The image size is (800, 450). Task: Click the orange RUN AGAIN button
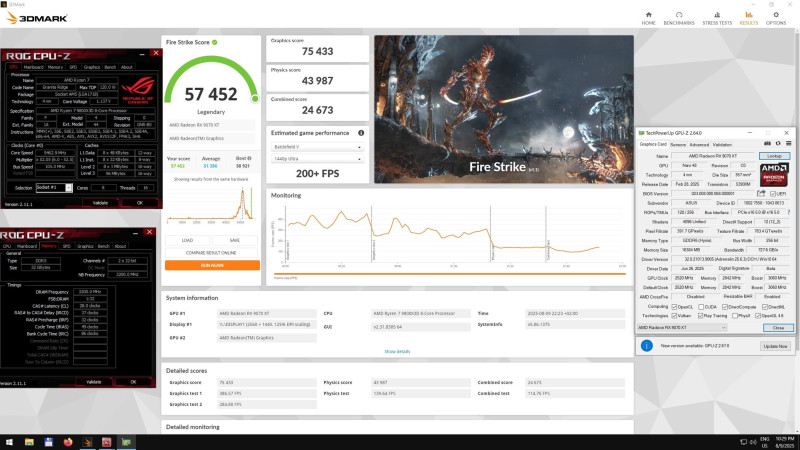point(212,265)
